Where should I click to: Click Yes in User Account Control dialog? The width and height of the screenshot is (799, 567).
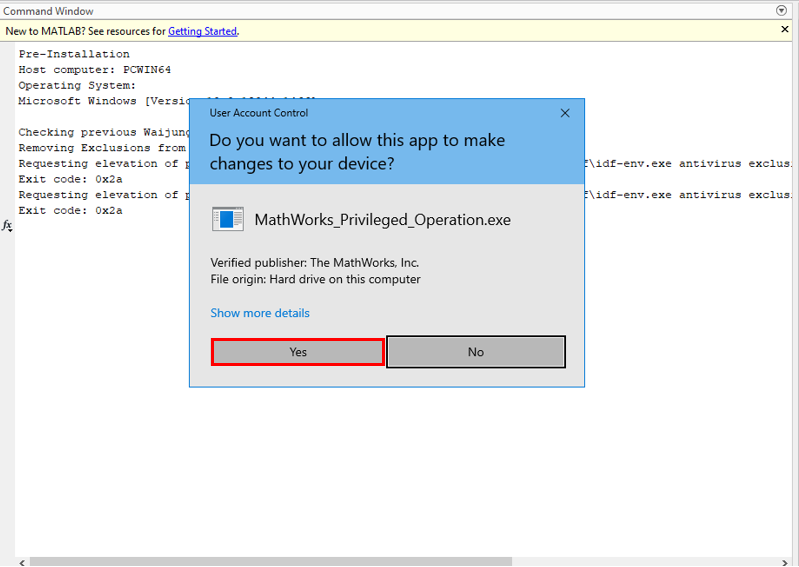point(298,352)
